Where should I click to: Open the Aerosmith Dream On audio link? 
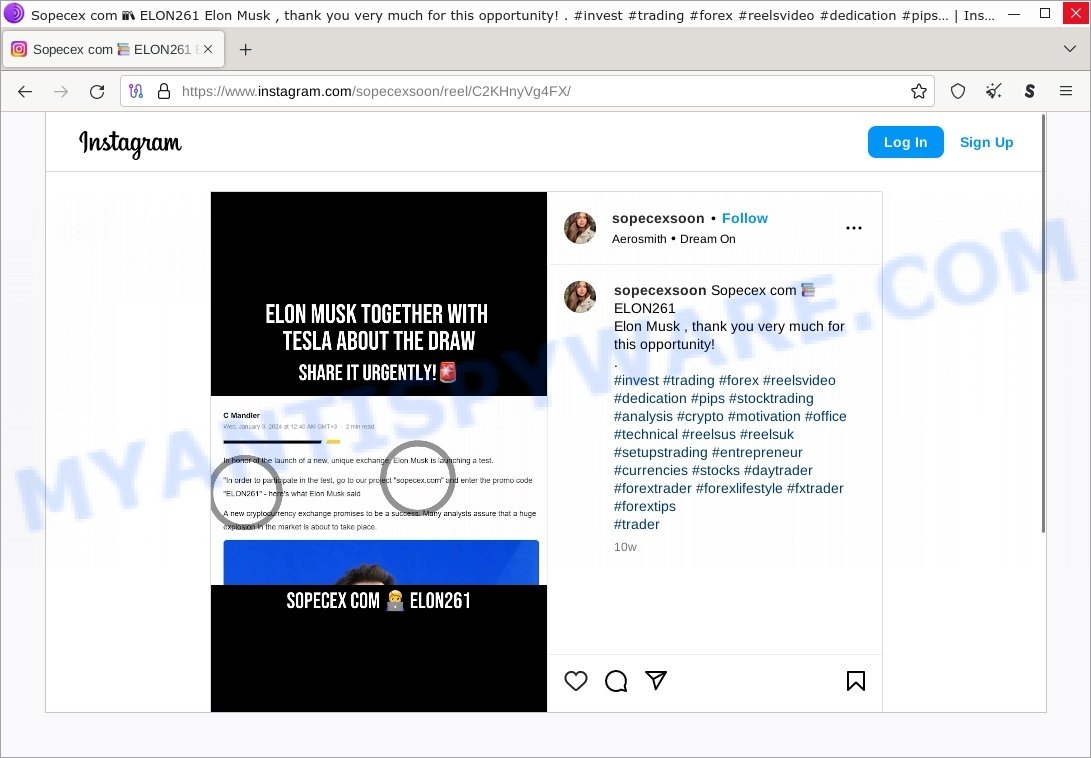coord(674,239)
